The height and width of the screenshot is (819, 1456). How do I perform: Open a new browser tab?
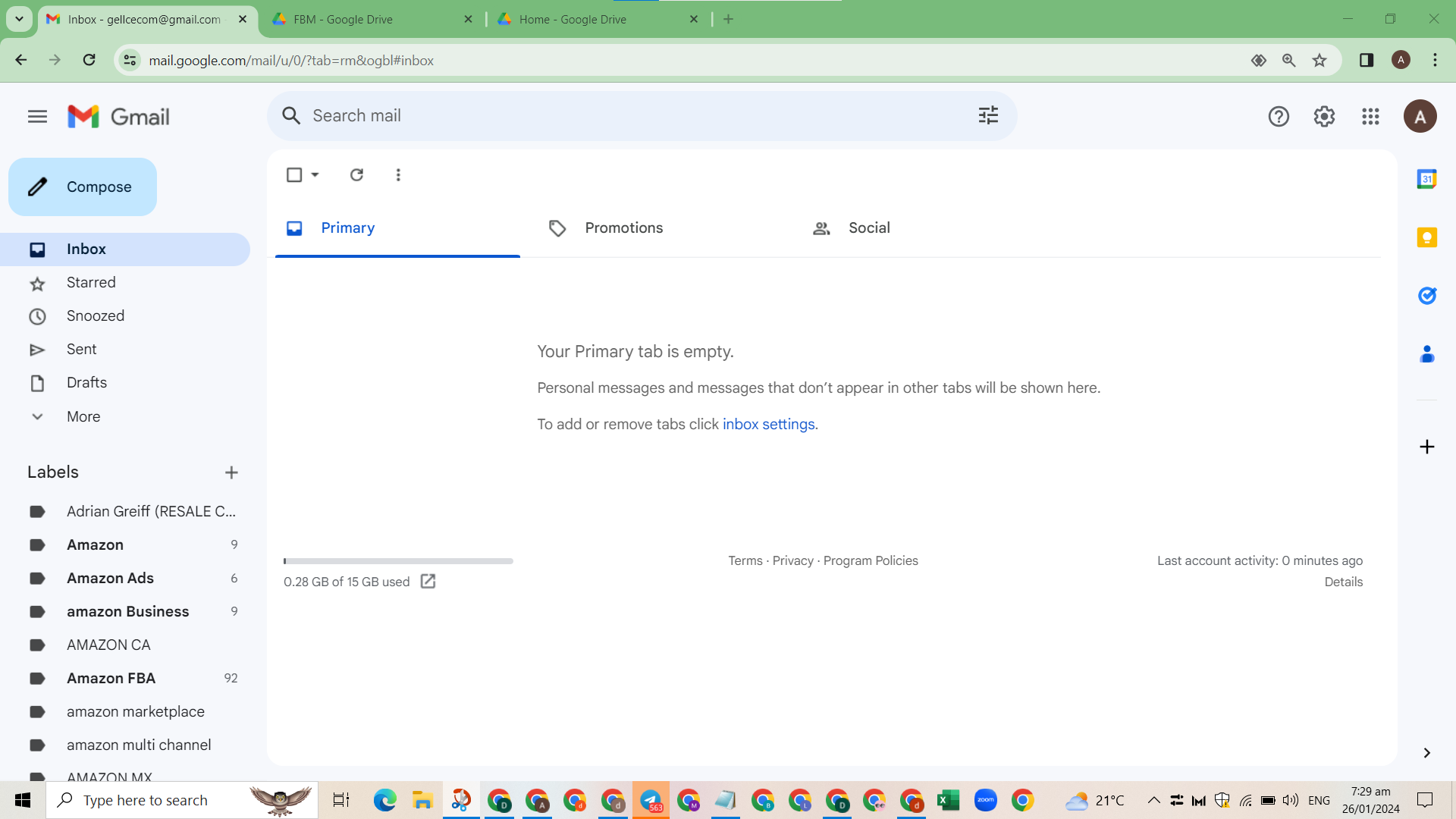728,19
